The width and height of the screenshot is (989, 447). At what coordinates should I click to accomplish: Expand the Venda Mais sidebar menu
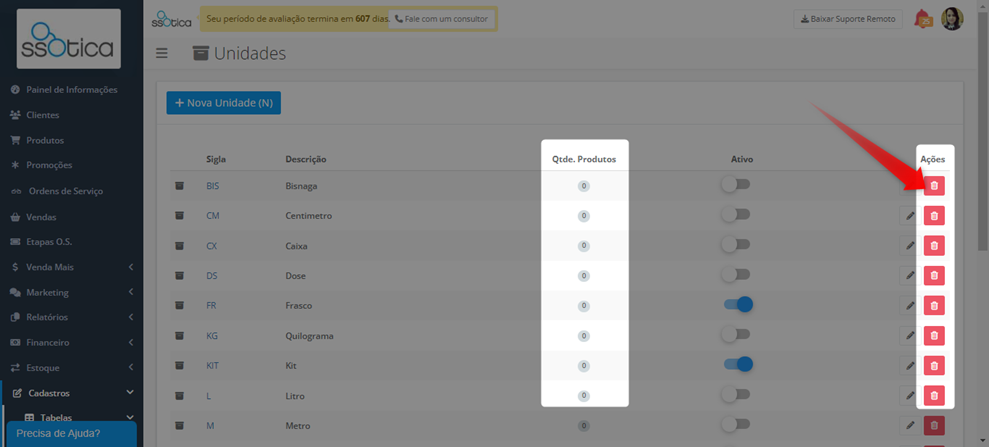(x=72, y=267)
